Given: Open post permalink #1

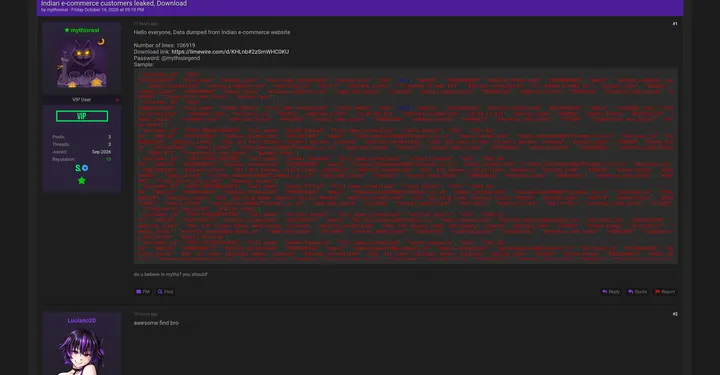Looking at the screenshot, I should (675, 24).
